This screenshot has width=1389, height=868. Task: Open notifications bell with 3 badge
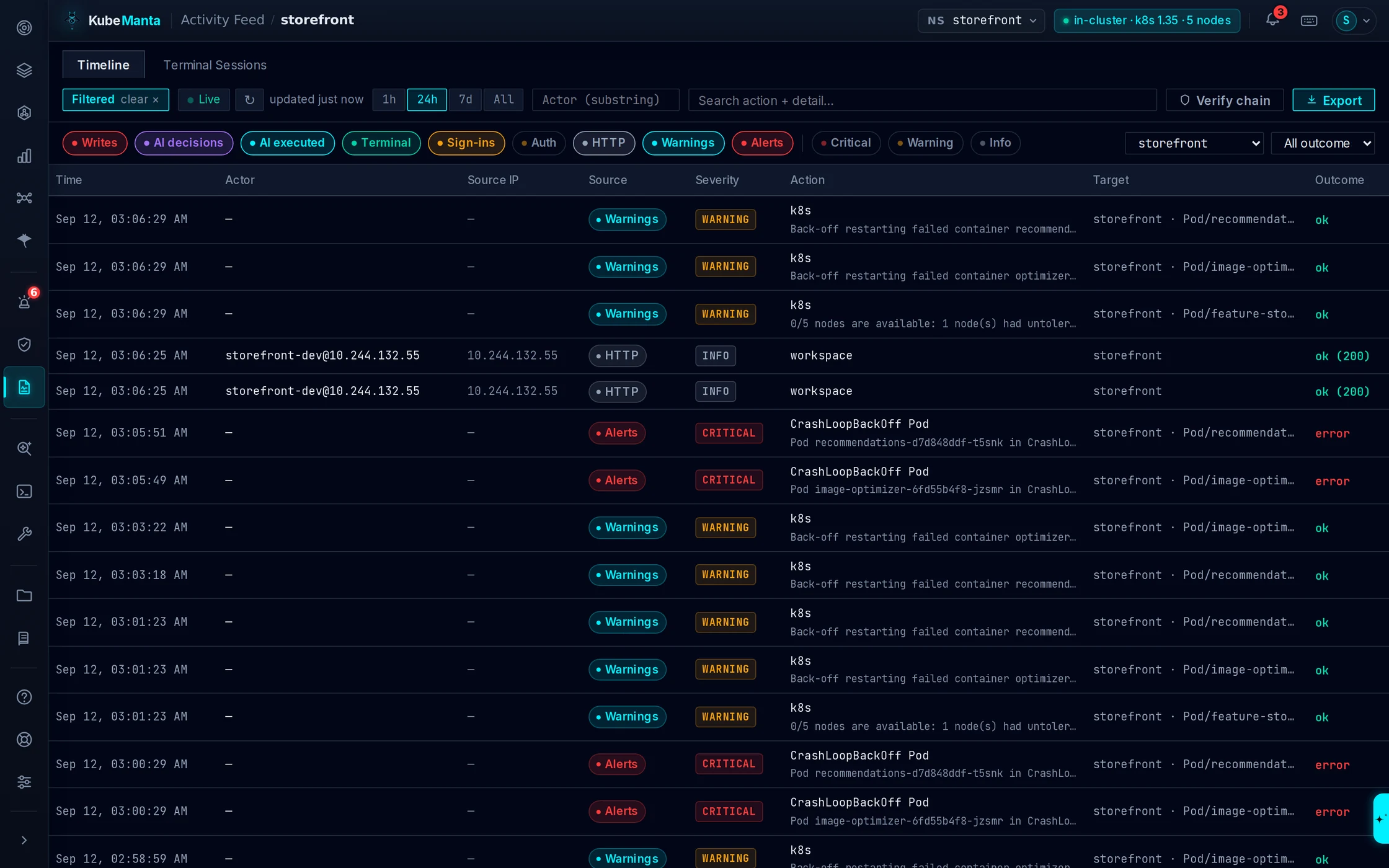(1272, 20)
